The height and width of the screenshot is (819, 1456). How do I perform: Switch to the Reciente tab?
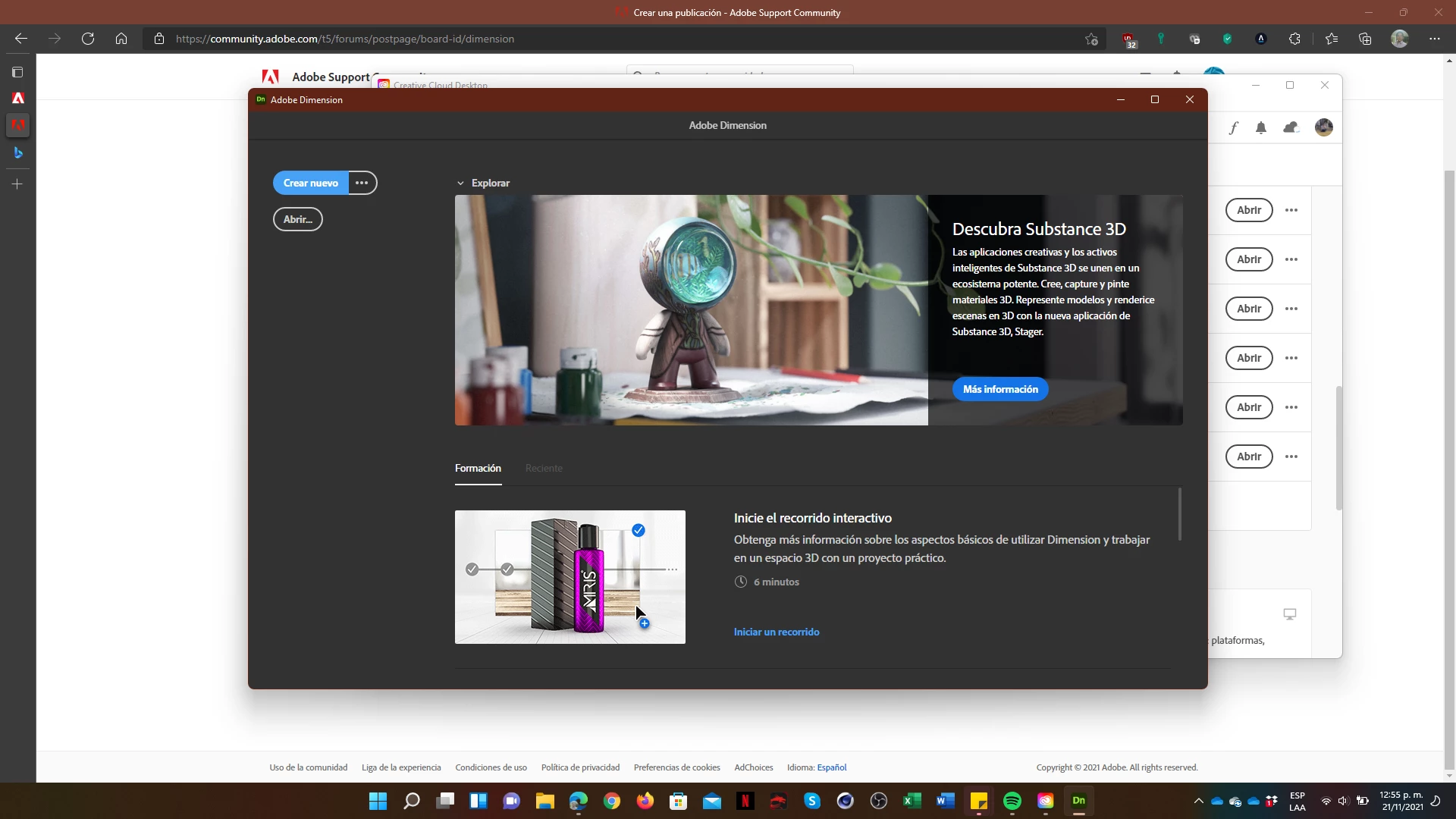click(544, 468)
